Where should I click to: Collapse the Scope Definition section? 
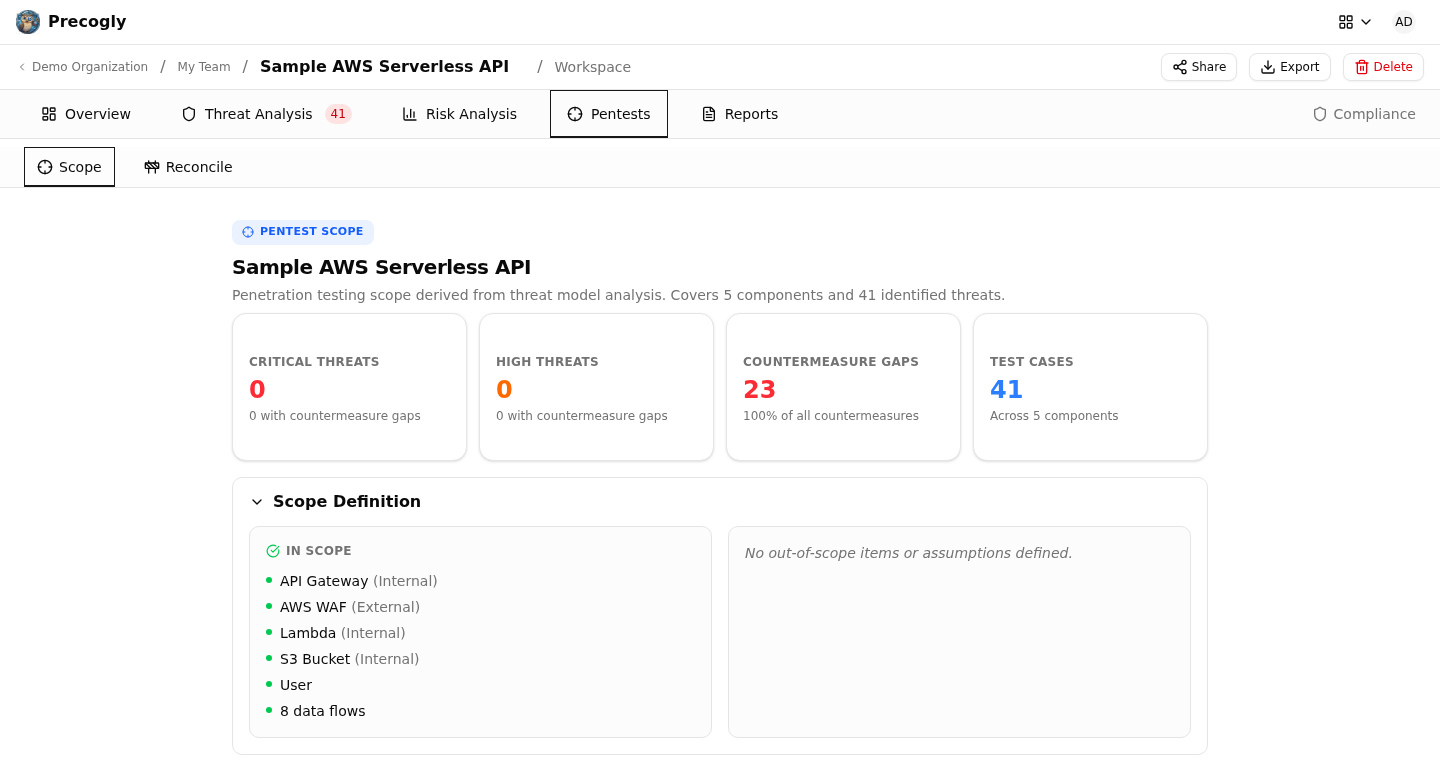pyautogui.click(x=257, y=502)
